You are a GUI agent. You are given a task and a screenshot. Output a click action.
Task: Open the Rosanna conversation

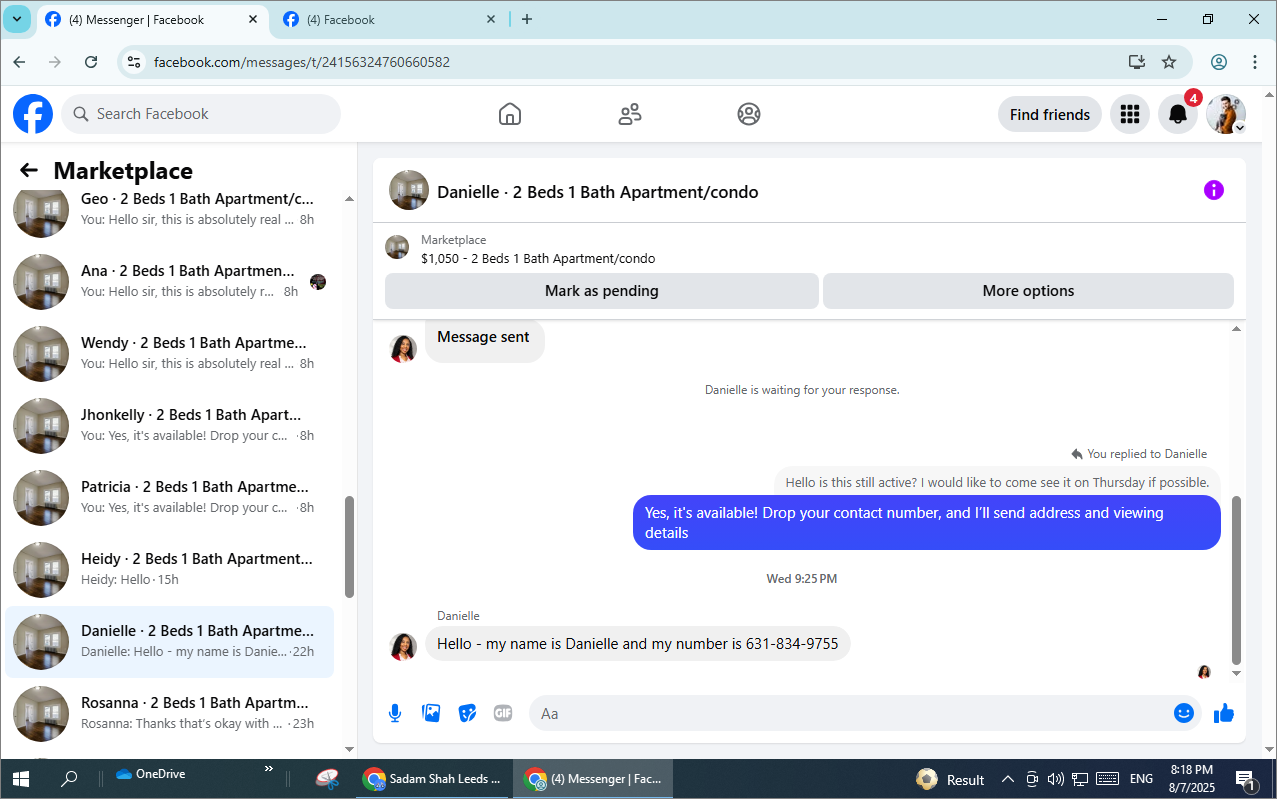pyautogui.click(x=170, y=713)
